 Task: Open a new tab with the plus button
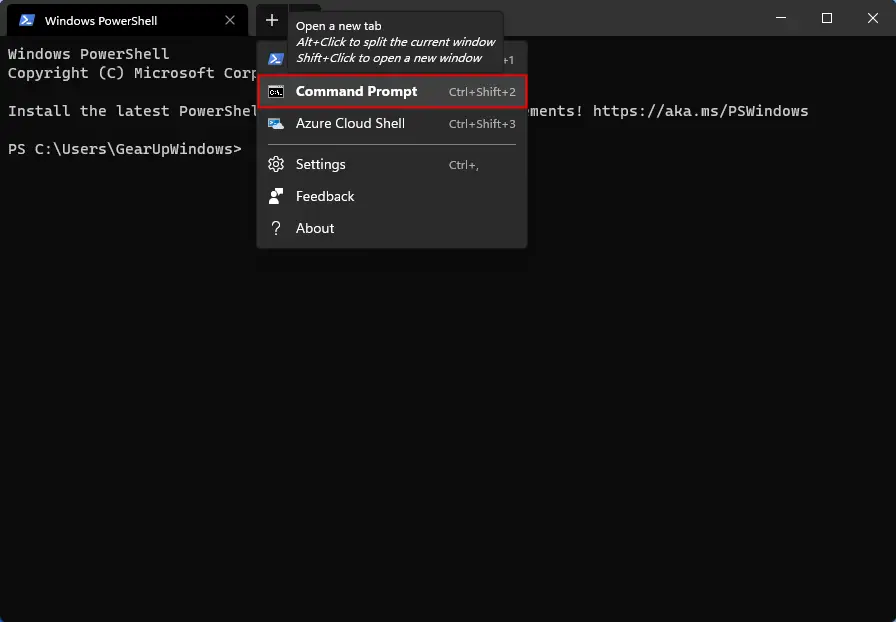click(272, 21)
